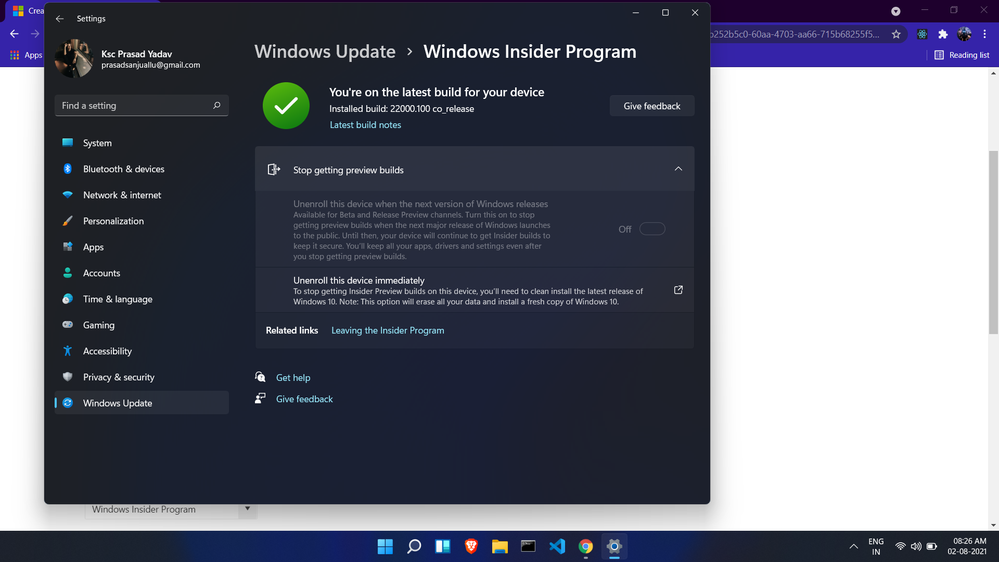Click the Privacy & security shield icon
Screen dimensions: 999x562
pyautogui.click(x=68, y=377)
